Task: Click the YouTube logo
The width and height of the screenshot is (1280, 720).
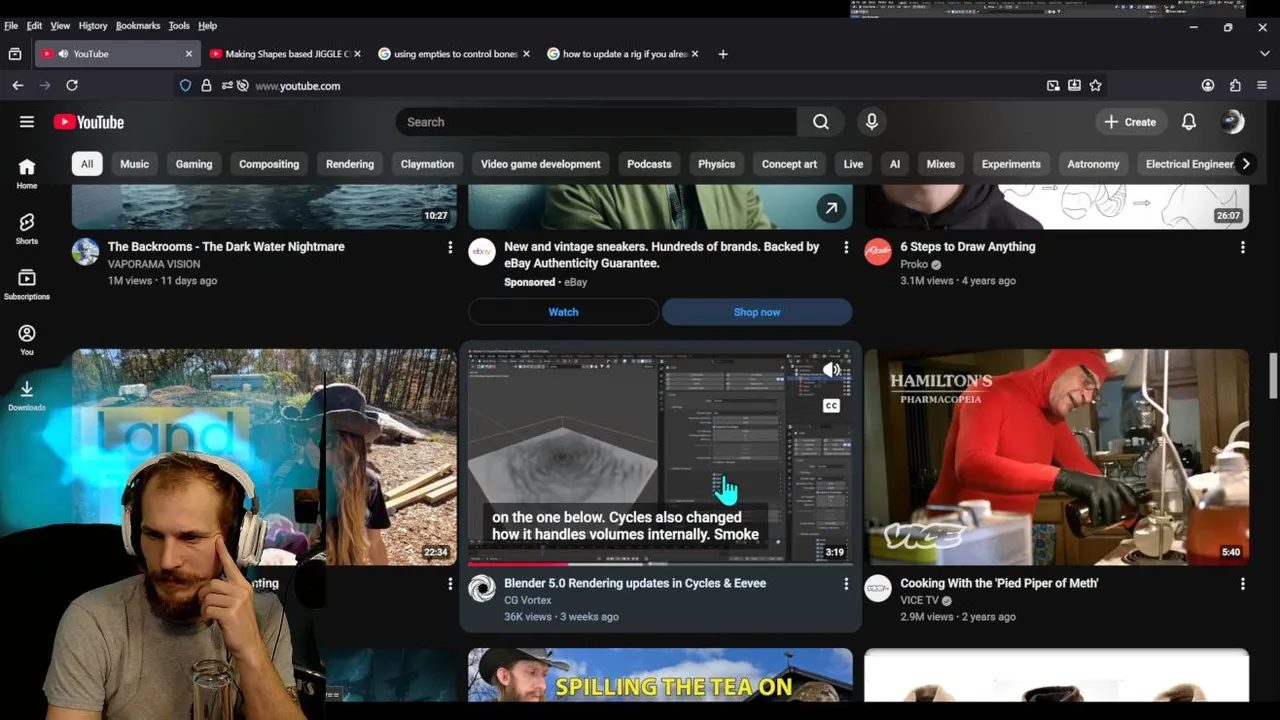Action: pyautogui.click(x=89, y=122)
